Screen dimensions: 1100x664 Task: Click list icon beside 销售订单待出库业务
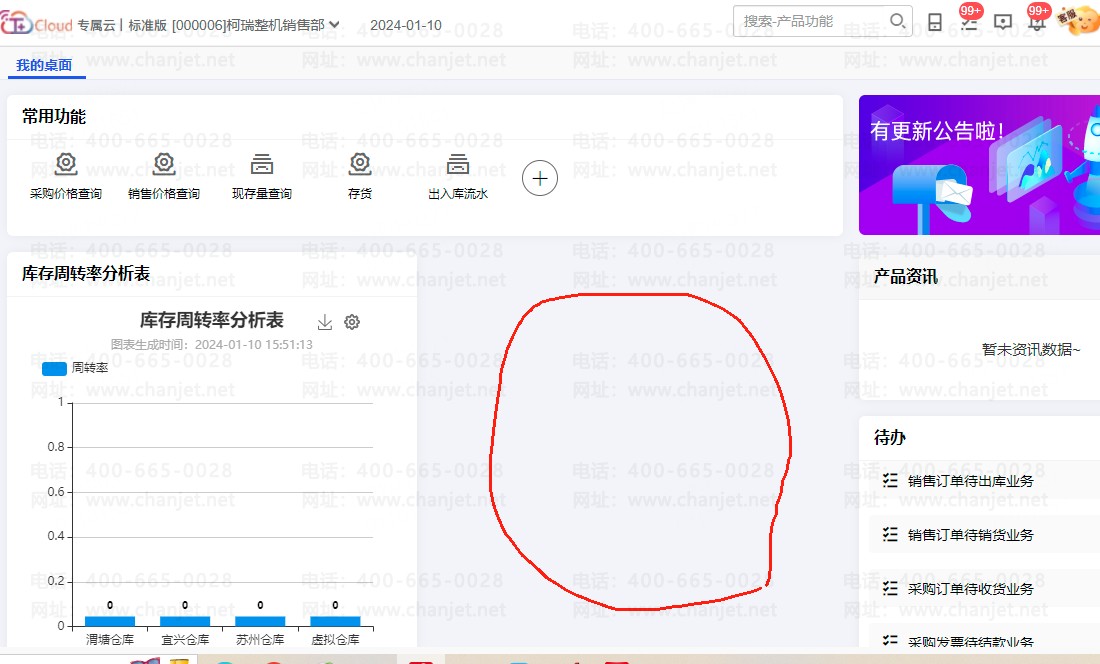pos(890,480)
